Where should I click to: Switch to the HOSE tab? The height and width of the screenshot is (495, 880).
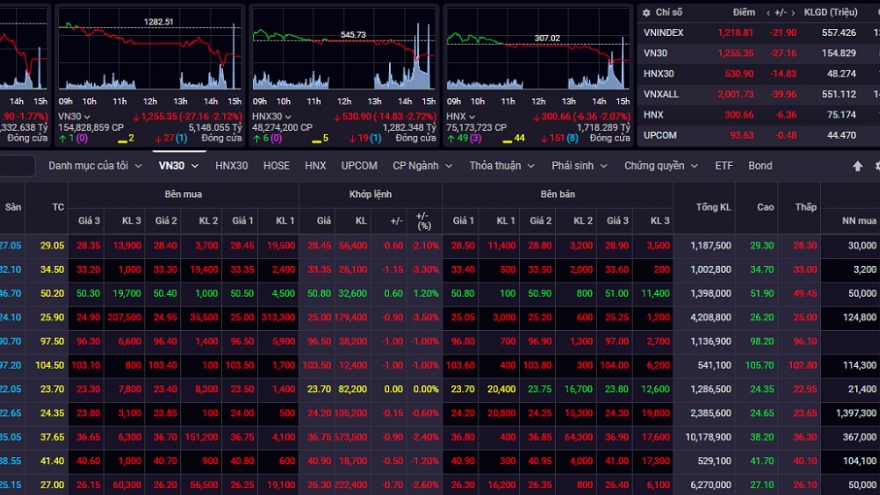pos(276,165)
